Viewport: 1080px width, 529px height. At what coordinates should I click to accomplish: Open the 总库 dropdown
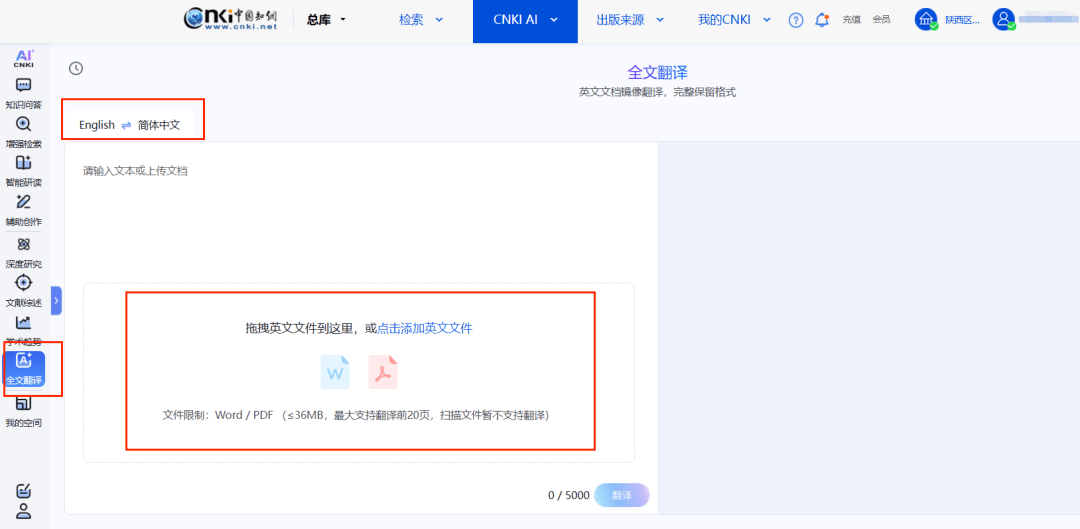326,20
